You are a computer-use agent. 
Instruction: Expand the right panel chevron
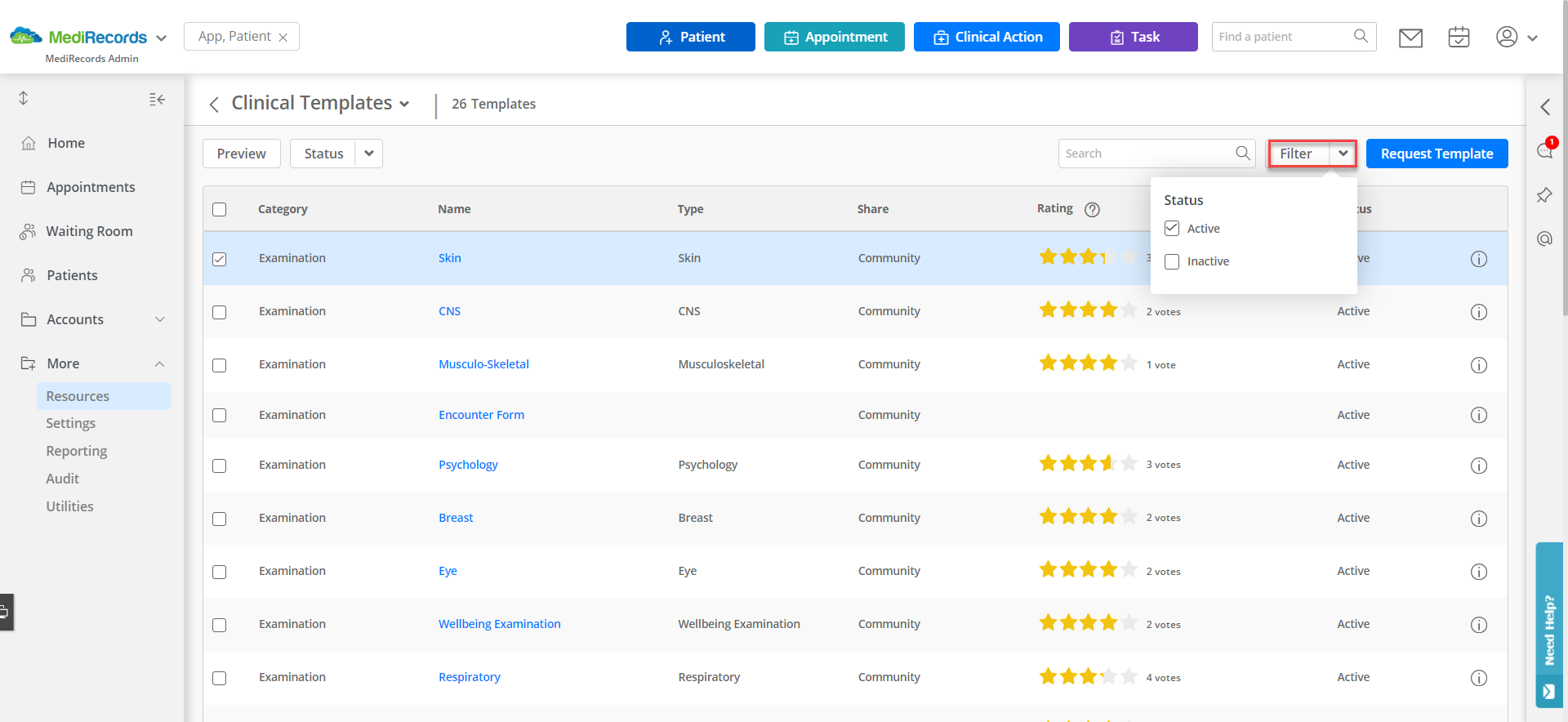1545,107
